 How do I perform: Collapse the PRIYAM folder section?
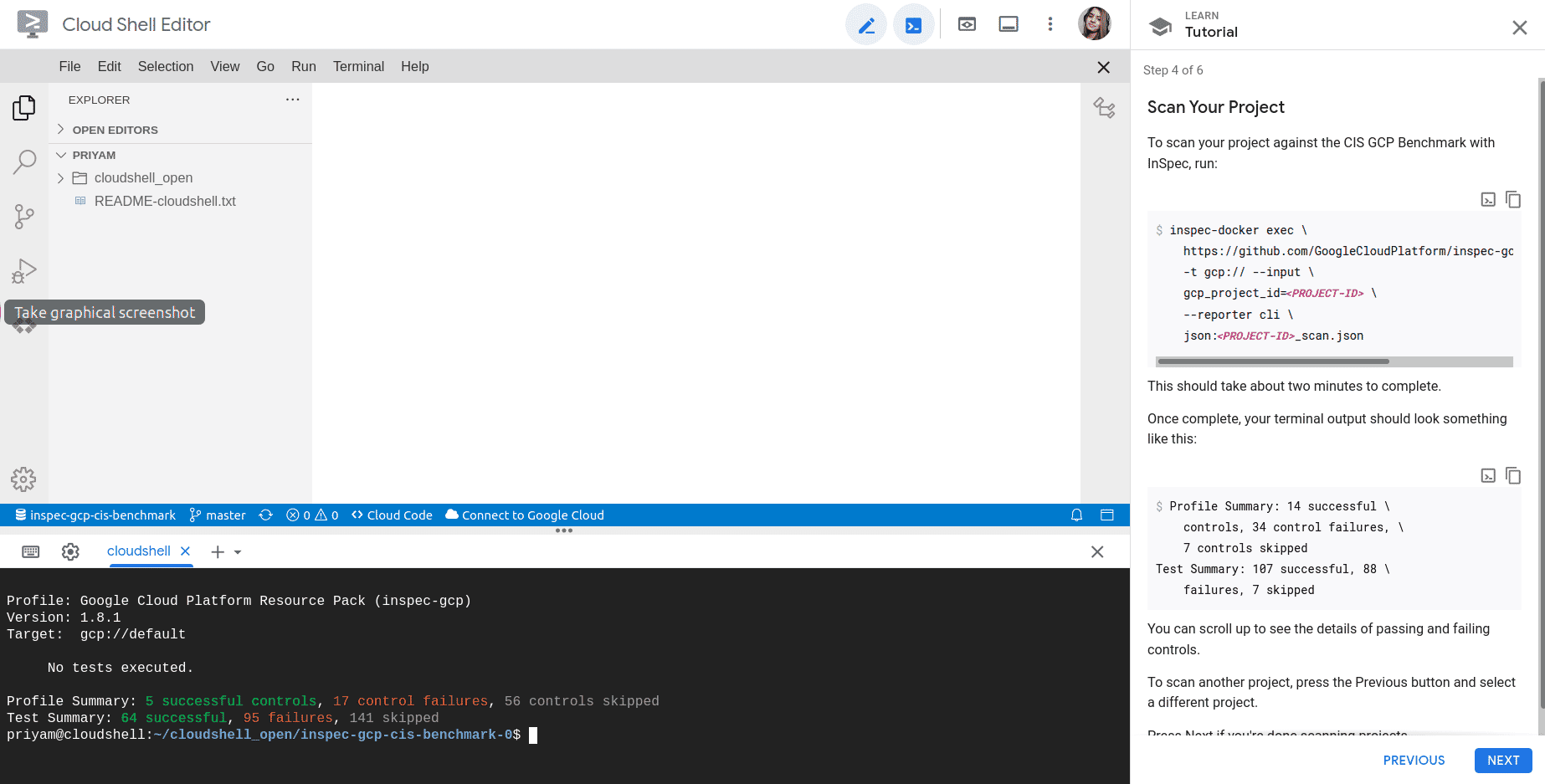[180, 155]
